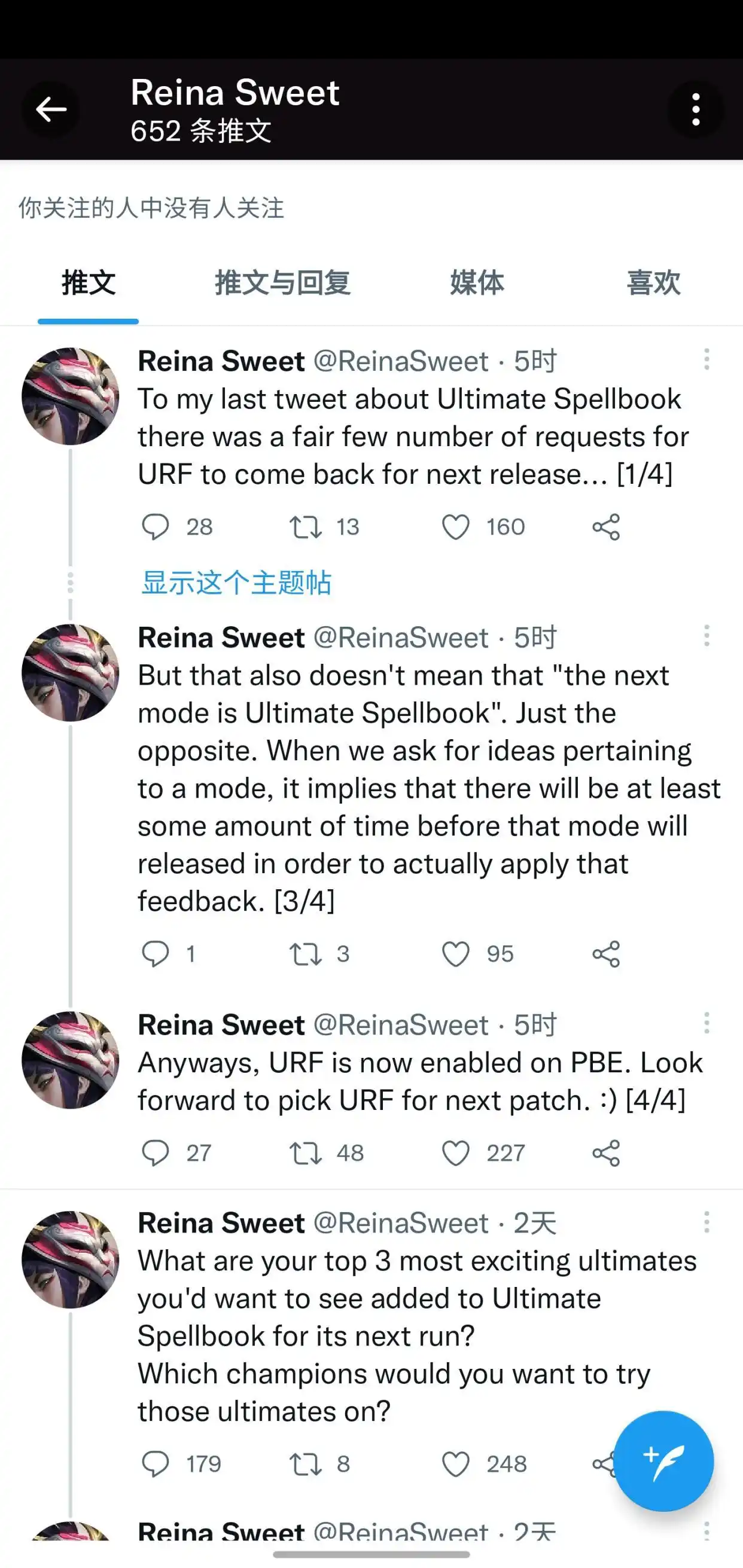
Task: Switch to the 媒体 tab
Action: click(x=477, y=283)
